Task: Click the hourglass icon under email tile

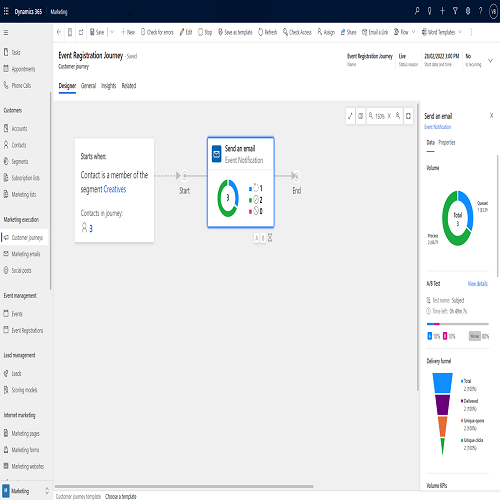Action: pos(270,238)
